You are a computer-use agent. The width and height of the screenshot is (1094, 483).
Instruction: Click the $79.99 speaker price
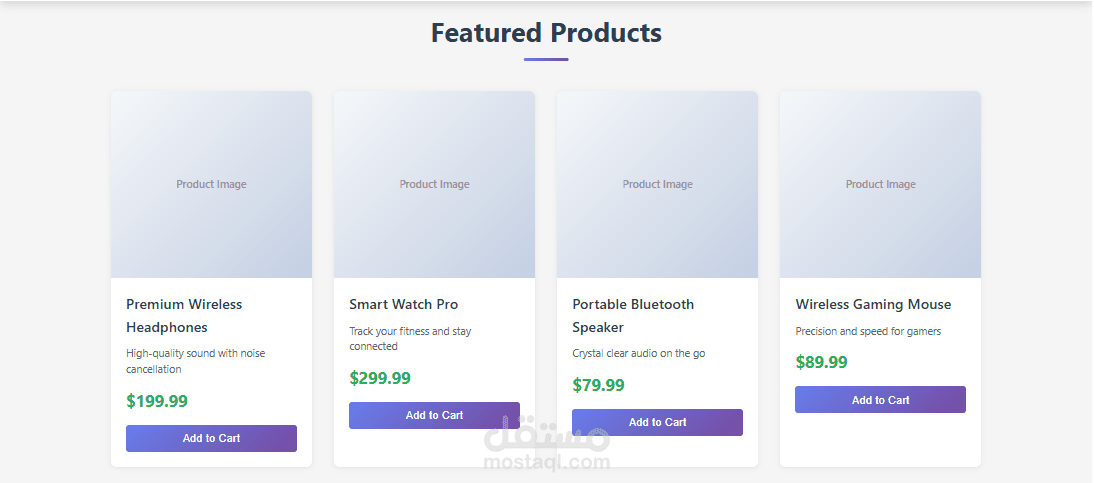(x=598, y=385)
